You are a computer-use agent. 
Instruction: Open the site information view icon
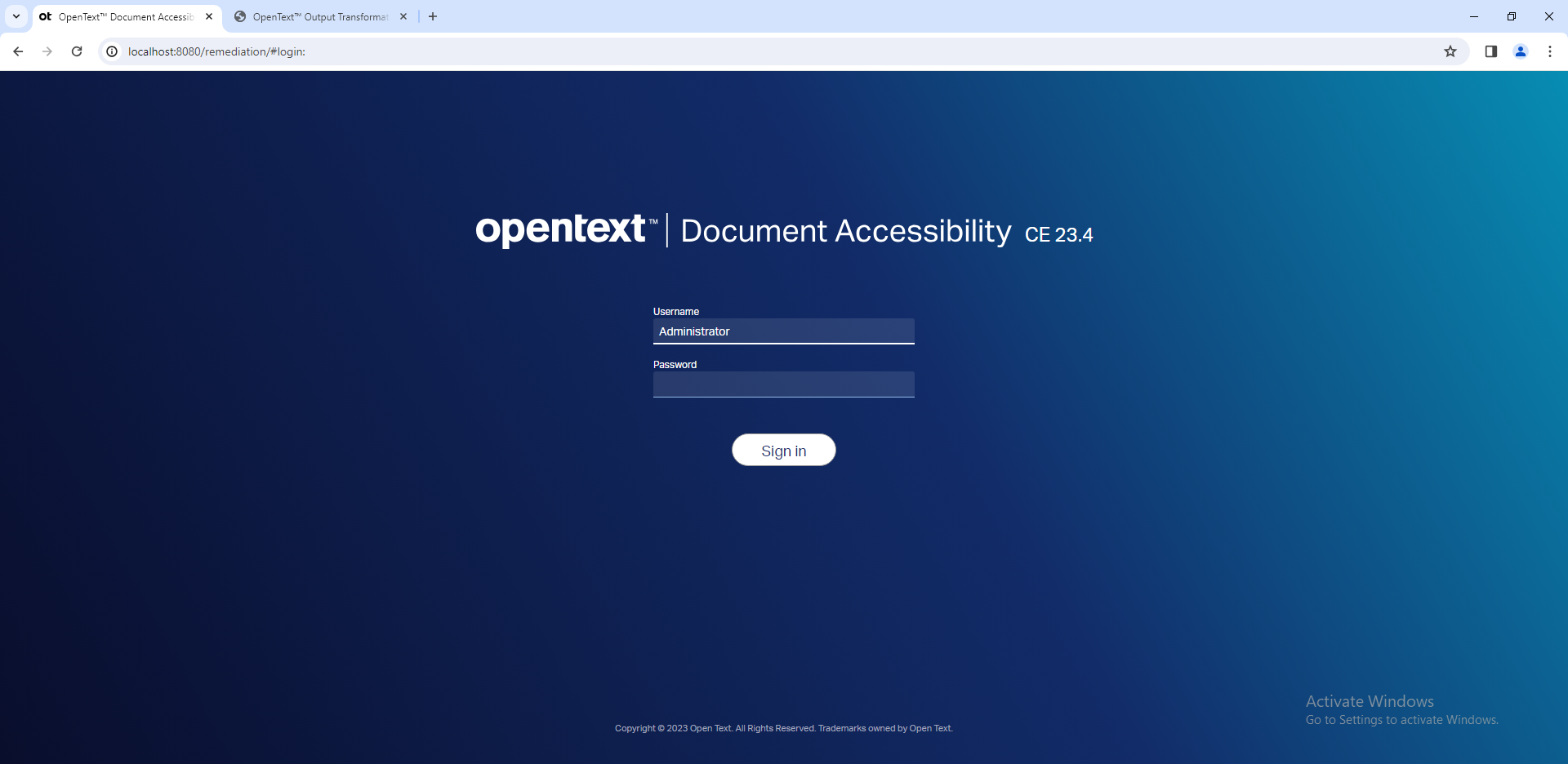click(111, 51)
